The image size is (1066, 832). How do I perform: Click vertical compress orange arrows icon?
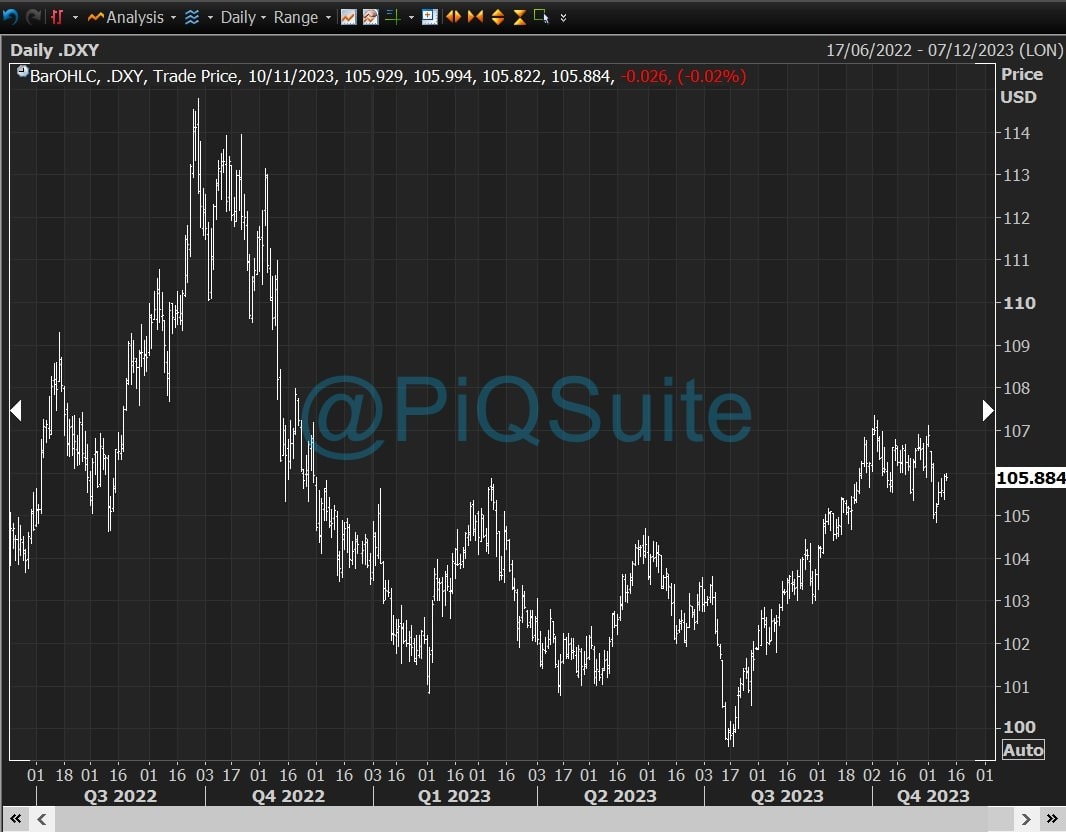point(519,17)
